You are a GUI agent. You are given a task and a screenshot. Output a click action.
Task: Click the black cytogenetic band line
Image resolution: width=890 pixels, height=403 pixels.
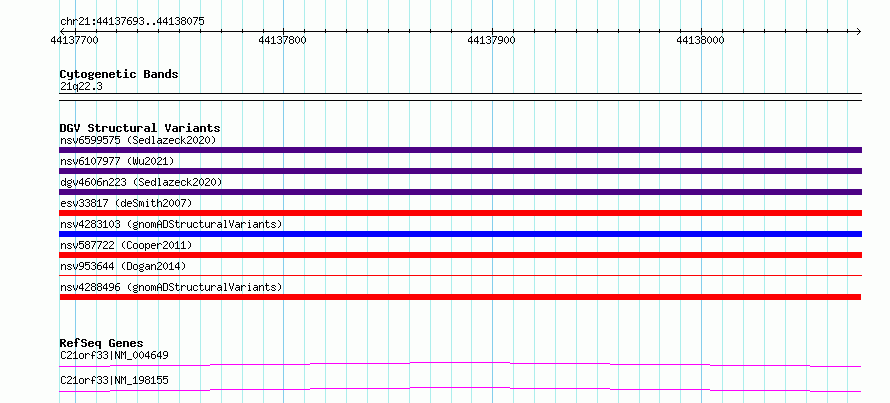pos(460,97)
